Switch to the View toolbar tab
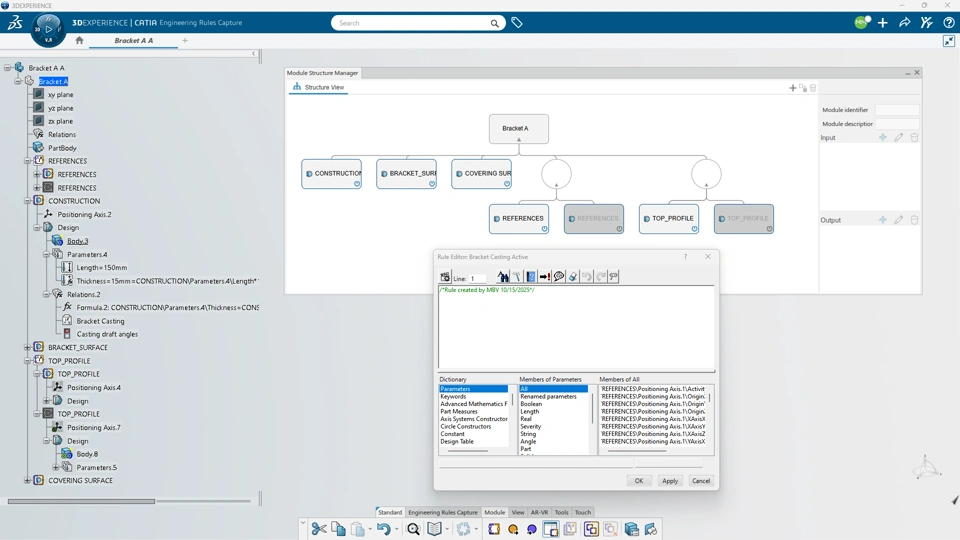The height and width of the screenshot is (540, 960). tap(518, 512)
